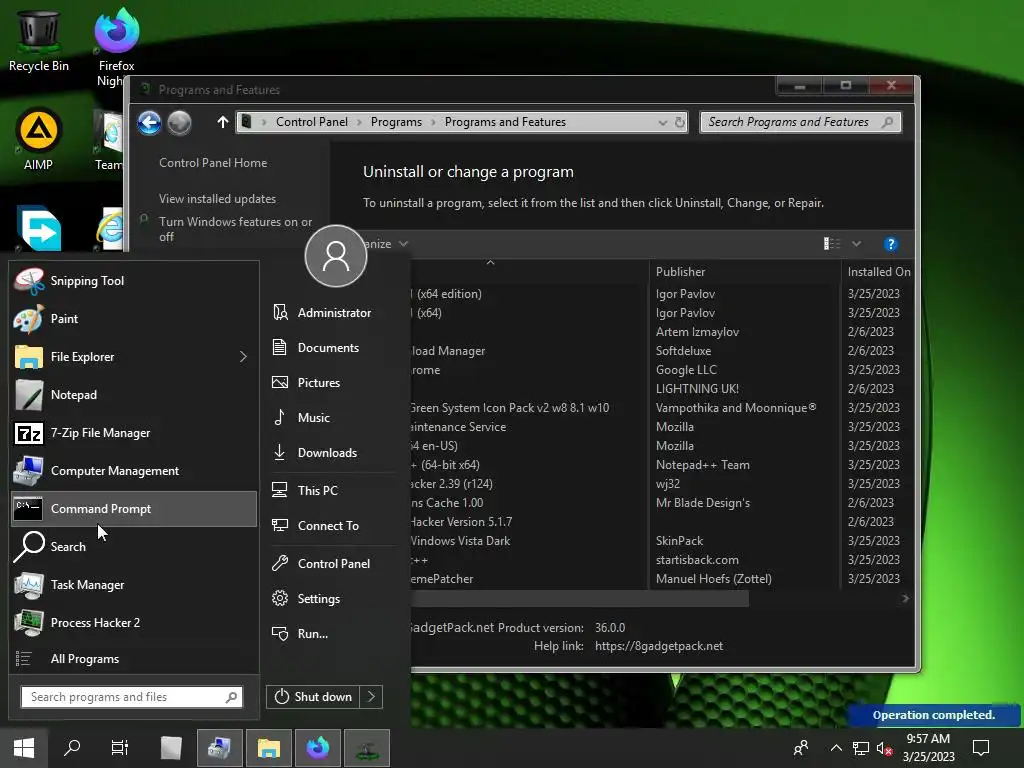Launch Paint from the Start menu
1024x768 pixels.
(x=134, y=319)
